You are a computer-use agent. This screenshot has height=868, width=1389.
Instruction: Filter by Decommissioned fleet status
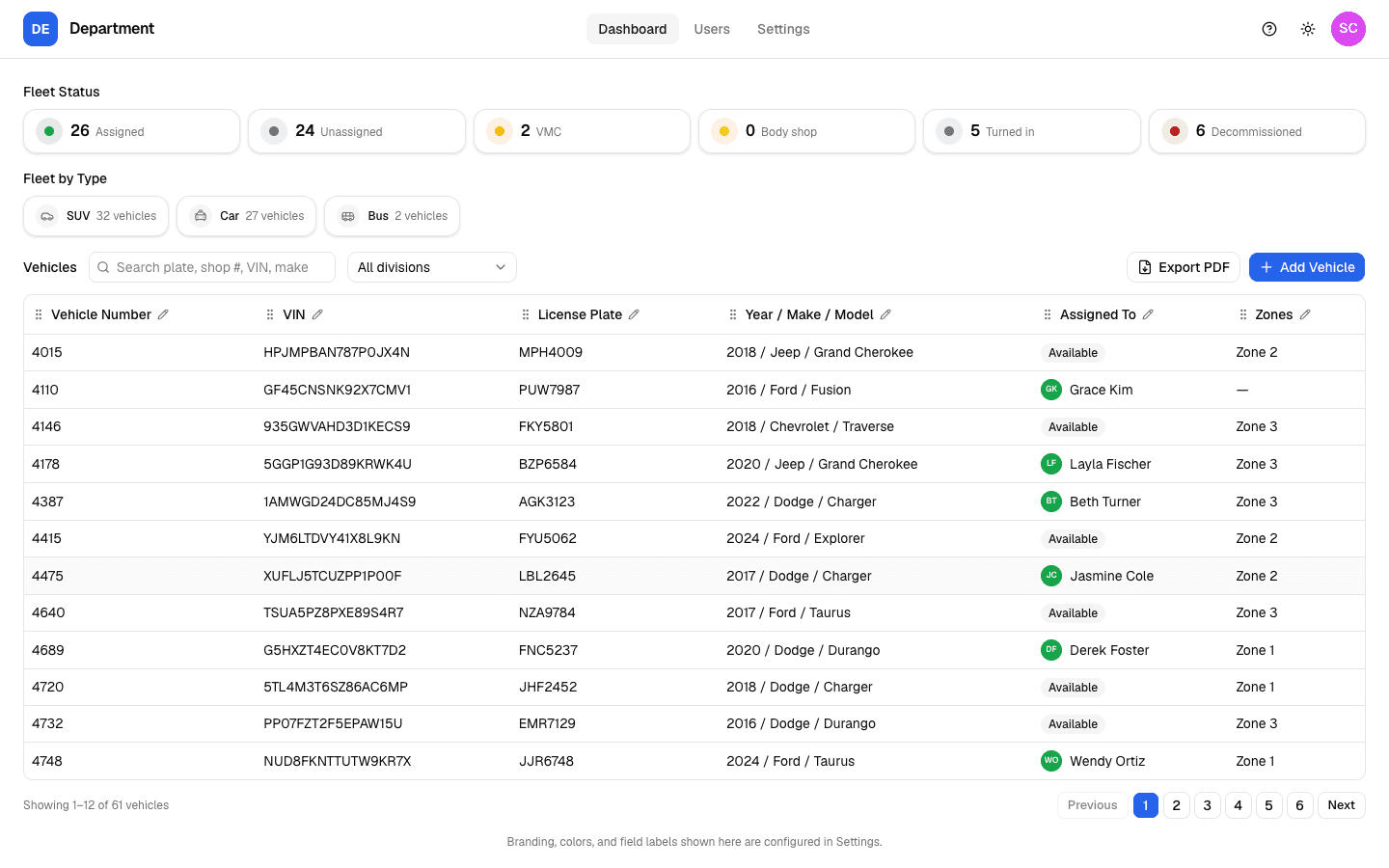[1257, 131]
